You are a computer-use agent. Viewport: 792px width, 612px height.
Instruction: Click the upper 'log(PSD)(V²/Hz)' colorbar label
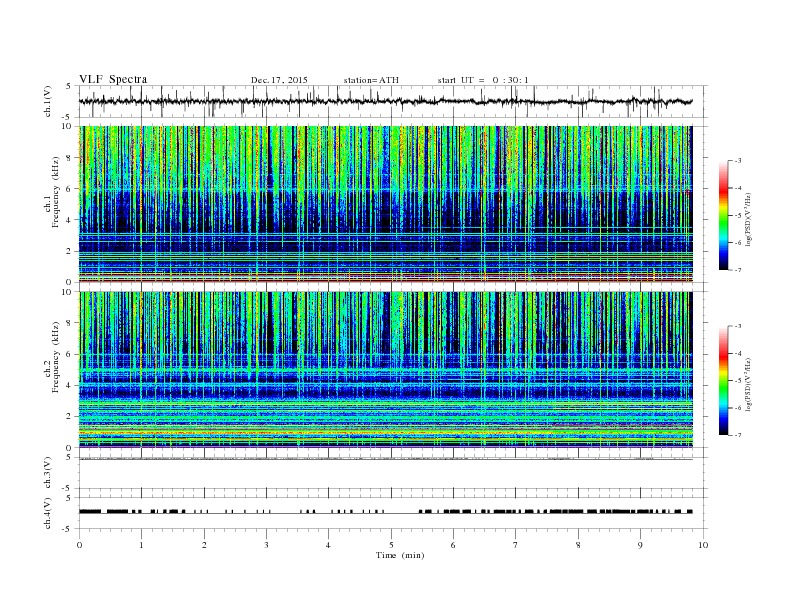749,220
